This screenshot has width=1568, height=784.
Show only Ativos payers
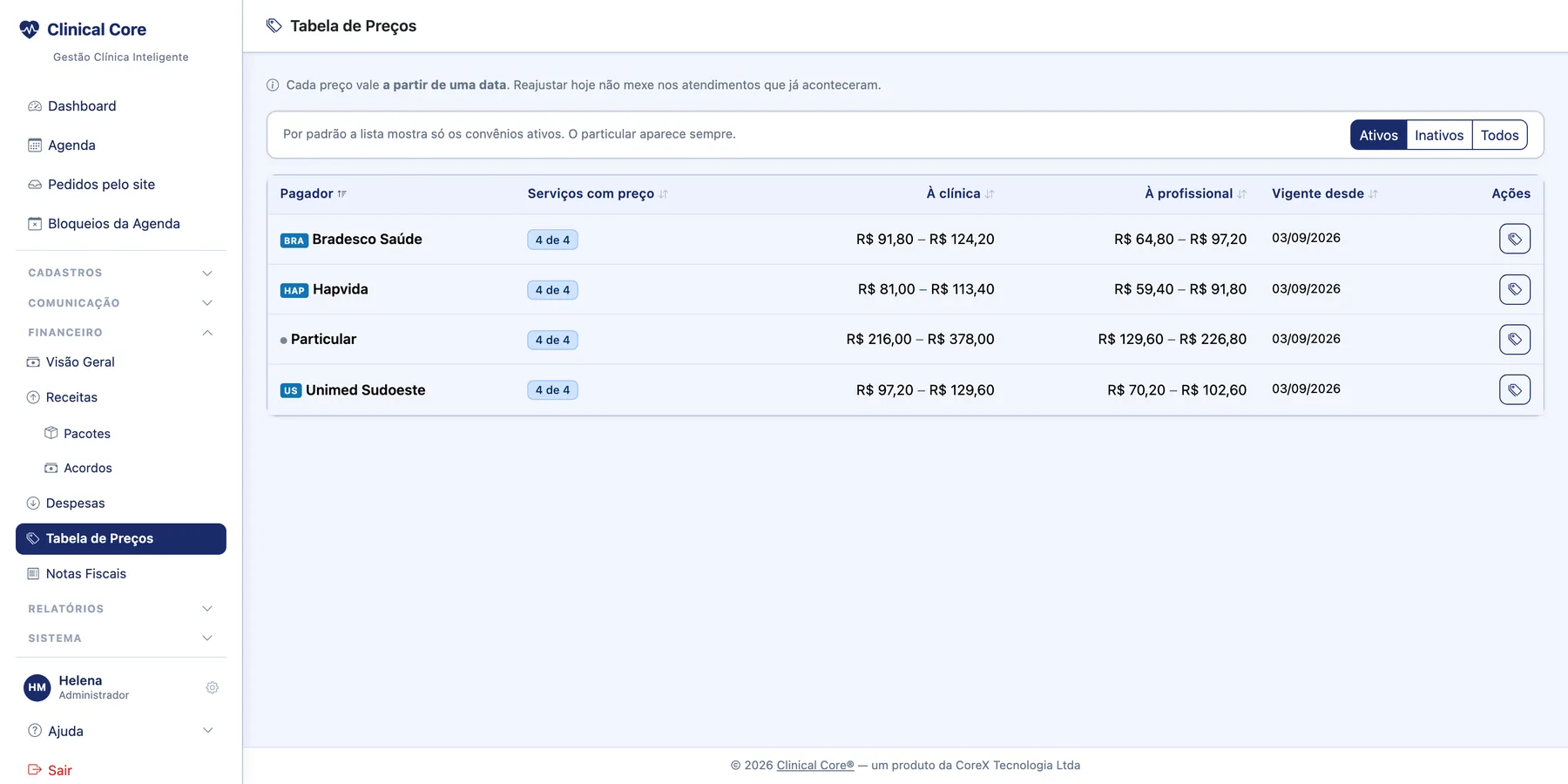[1378, 135]
